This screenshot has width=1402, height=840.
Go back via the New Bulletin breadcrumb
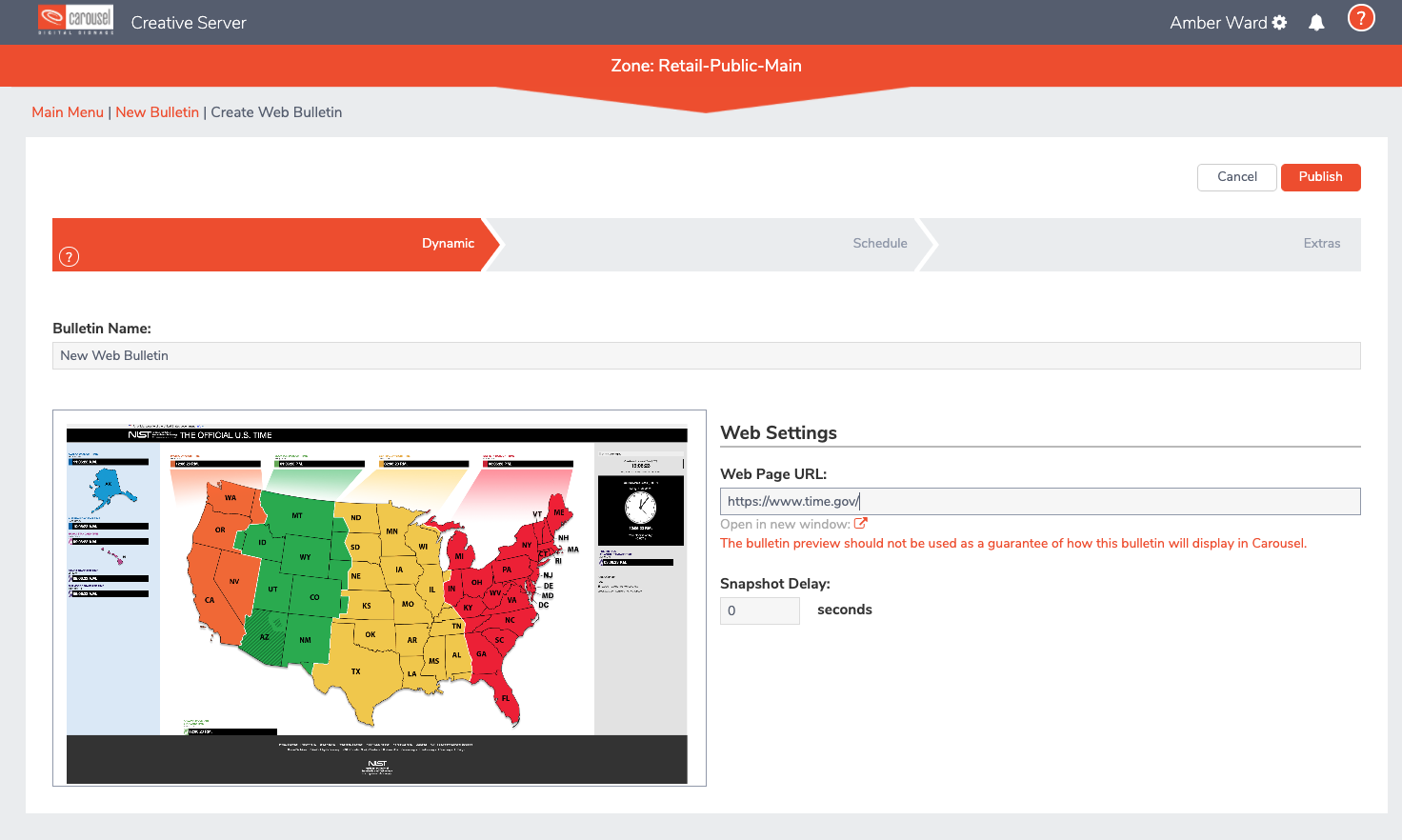tap(157, 111)
